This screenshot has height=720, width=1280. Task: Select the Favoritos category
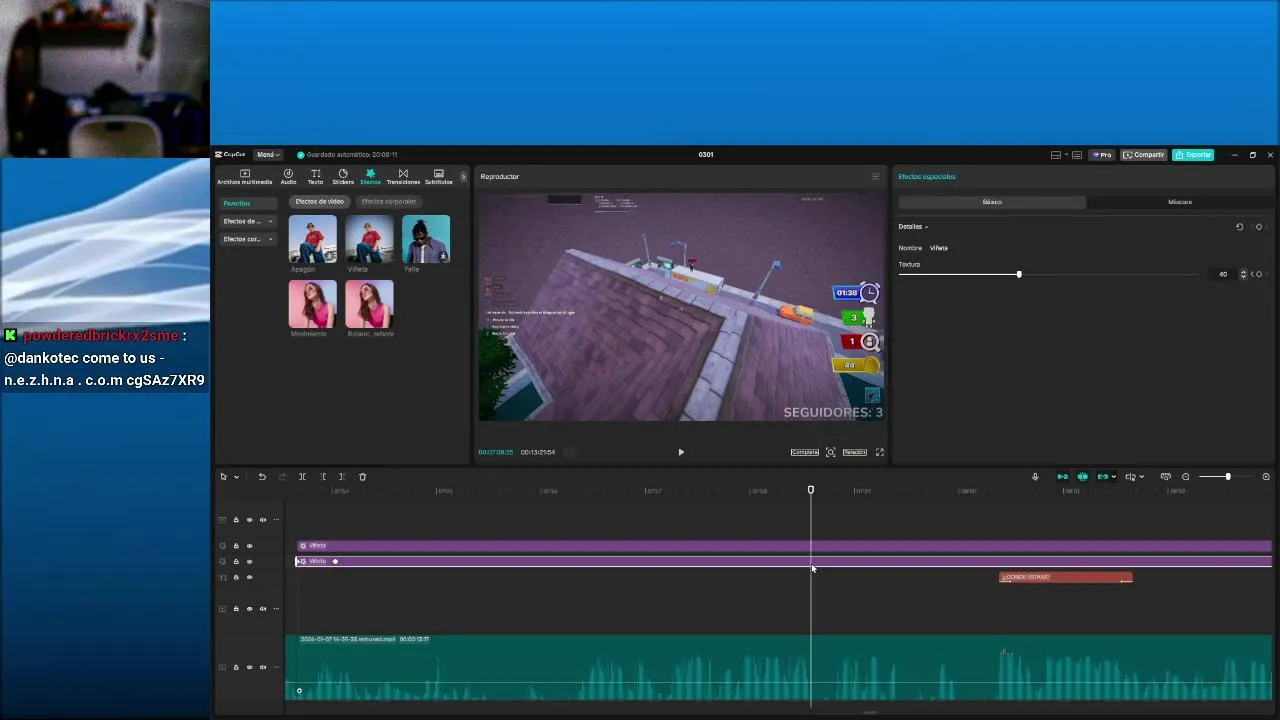[248, 203]
